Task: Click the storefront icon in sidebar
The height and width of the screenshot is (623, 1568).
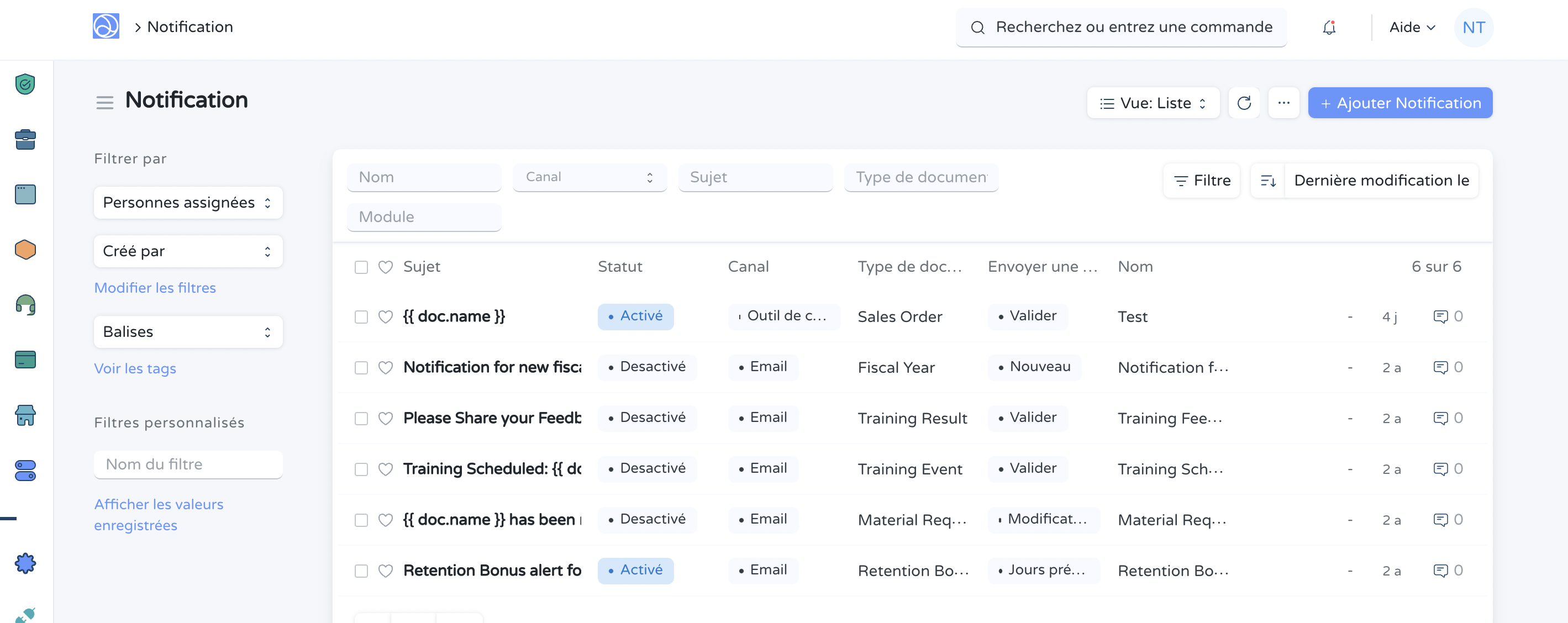Action: pyautogui.click(x=25, y=415)
